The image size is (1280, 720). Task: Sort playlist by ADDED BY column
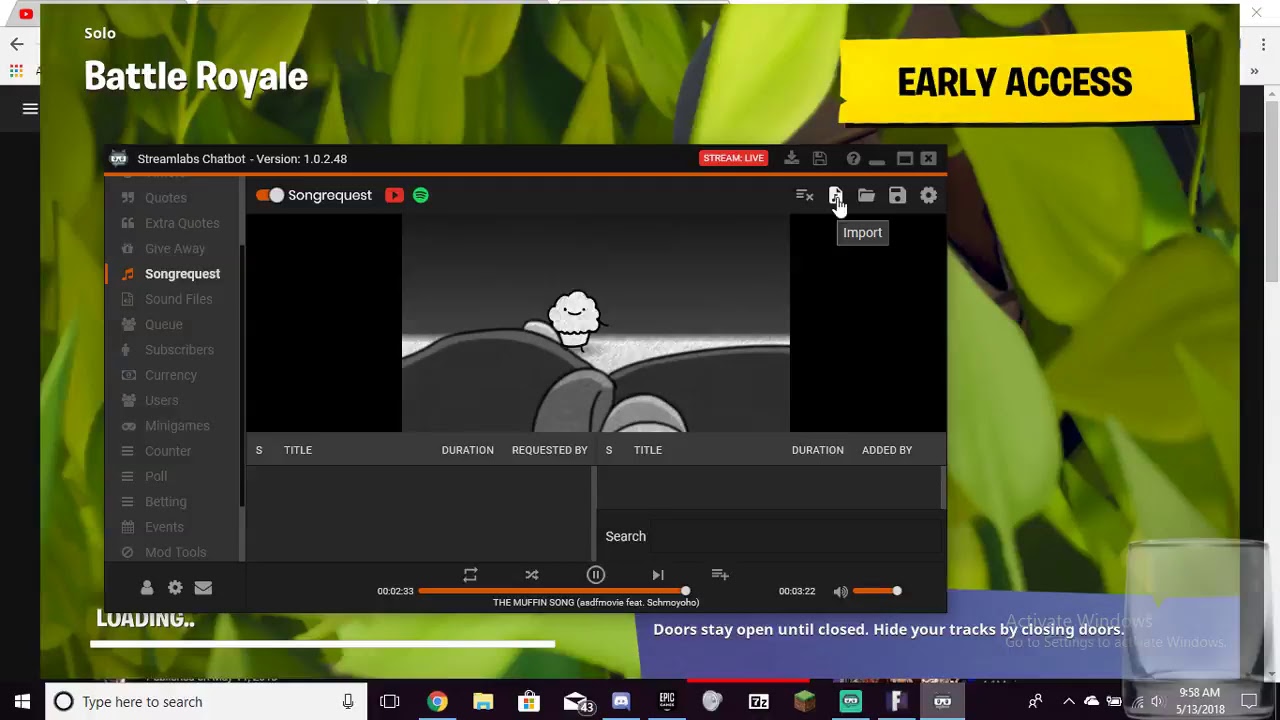pyautogui.click(x=887, y=450)
